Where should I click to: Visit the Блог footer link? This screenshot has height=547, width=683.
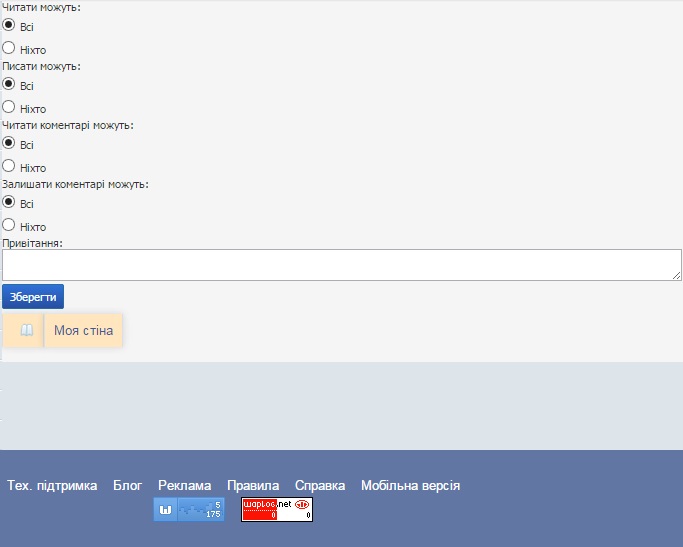(128, 486)
